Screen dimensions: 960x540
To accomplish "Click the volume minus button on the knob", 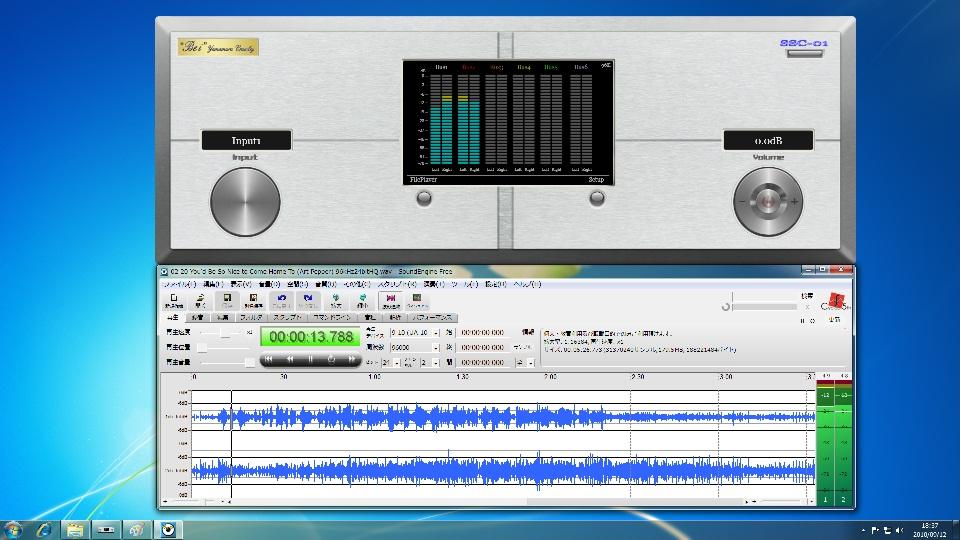I will click(x=741, y=202).
